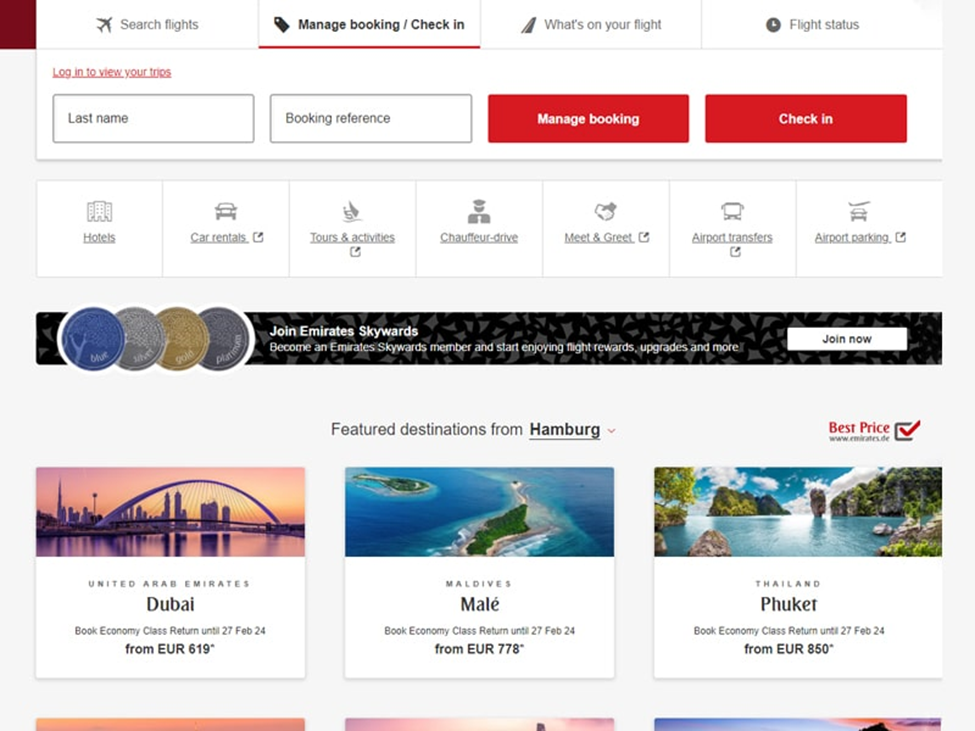This screenshot has width=975, height=731.
Task: Open the What's on your flight tab
Action: point(591,25)
